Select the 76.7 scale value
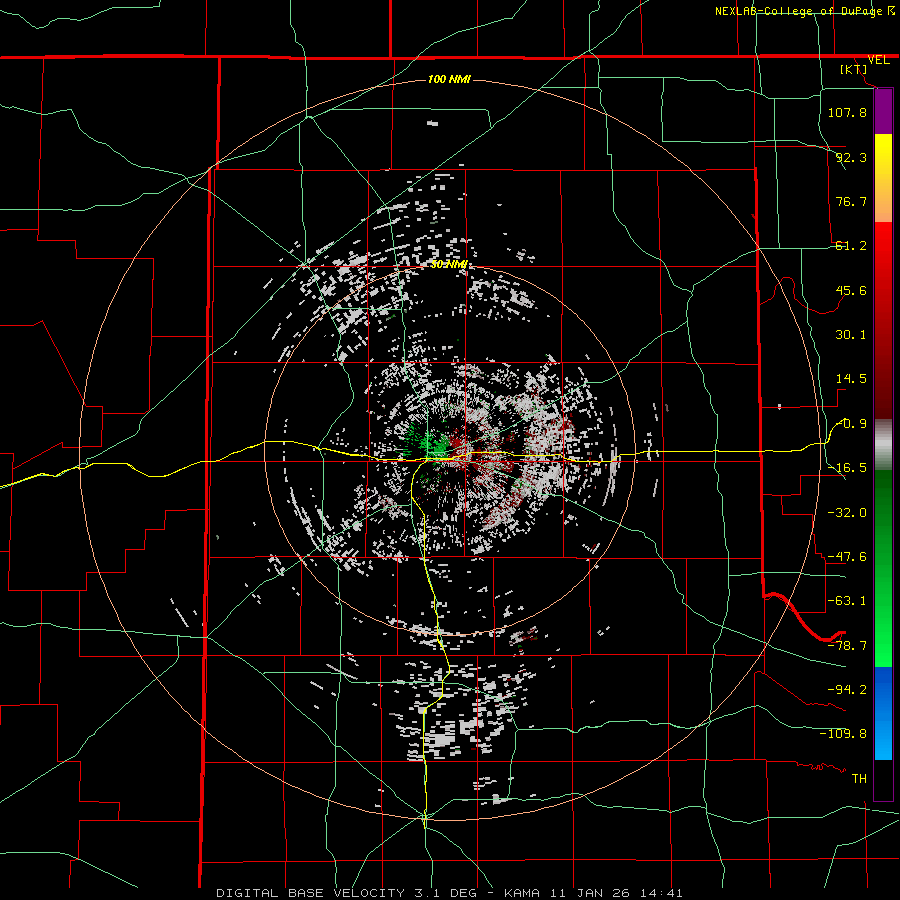Viewport: 900px width, 900px height. 851,201
